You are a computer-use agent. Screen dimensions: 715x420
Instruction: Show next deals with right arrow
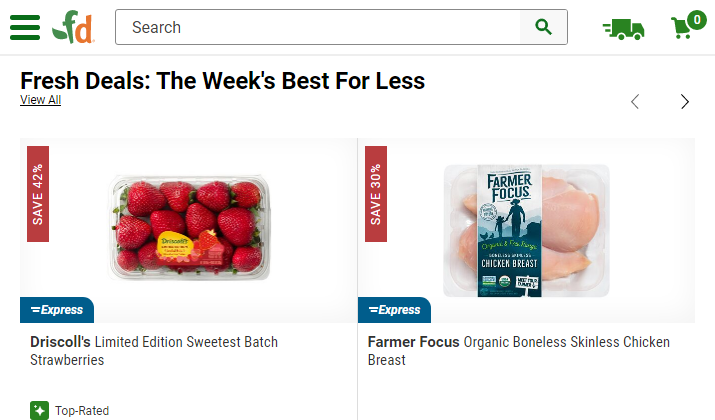(685, 101)
